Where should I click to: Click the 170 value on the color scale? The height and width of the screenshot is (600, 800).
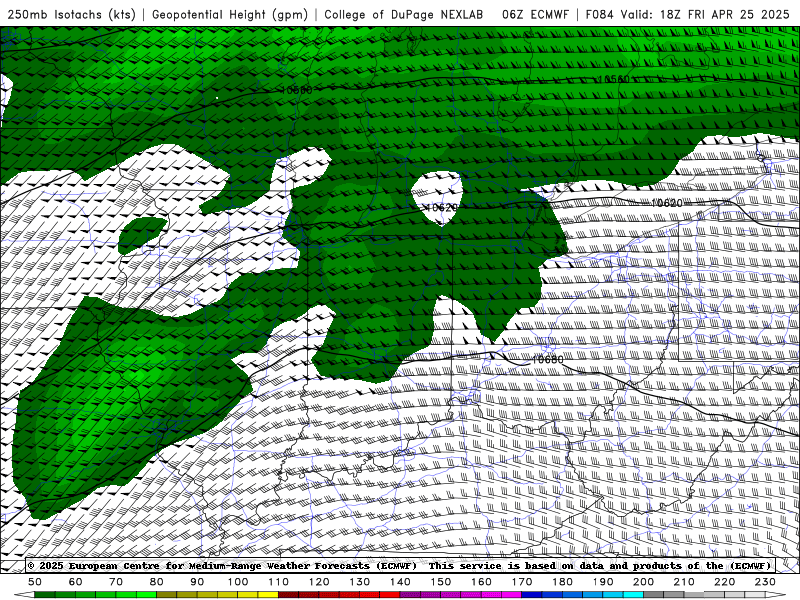(x=522, y=582)
